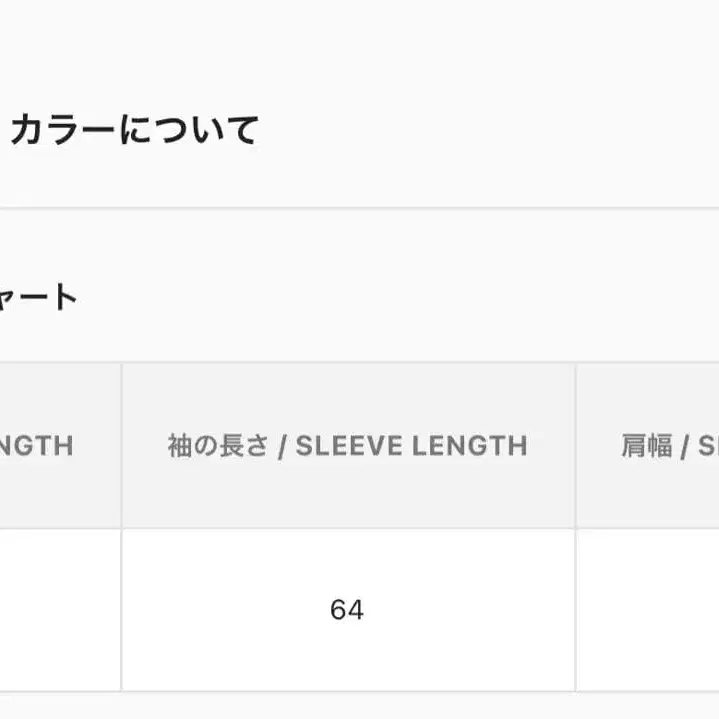Click blank space right of ャート heading
Viewport: 719px width, 719px height.
[400, 297]
